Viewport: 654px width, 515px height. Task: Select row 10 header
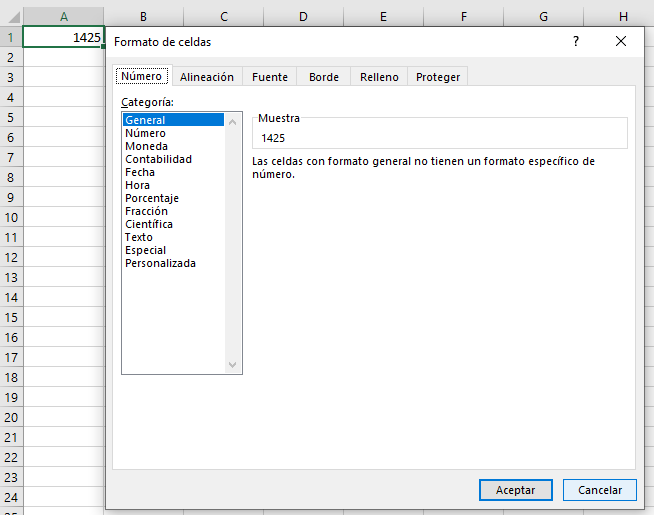click(x=11, y=217)
